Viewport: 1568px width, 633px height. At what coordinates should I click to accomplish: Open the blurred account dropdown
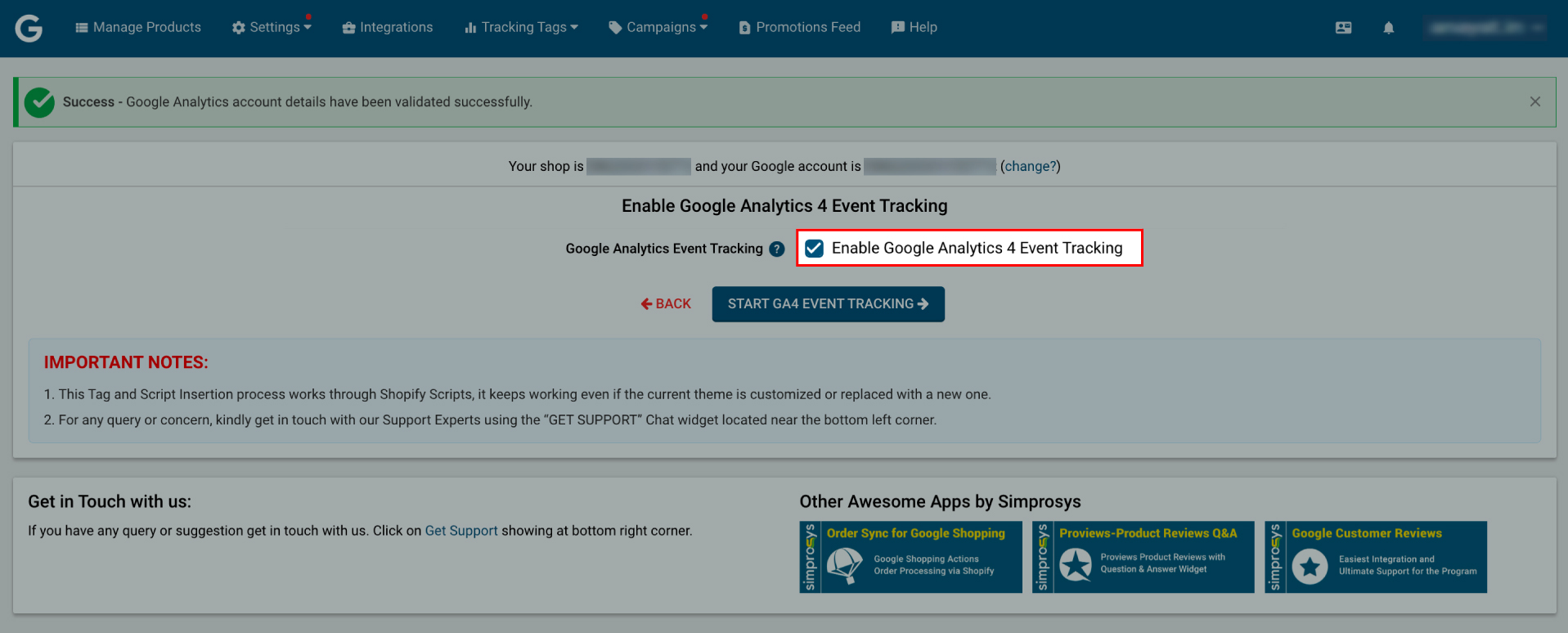[x=1485, y=28]
